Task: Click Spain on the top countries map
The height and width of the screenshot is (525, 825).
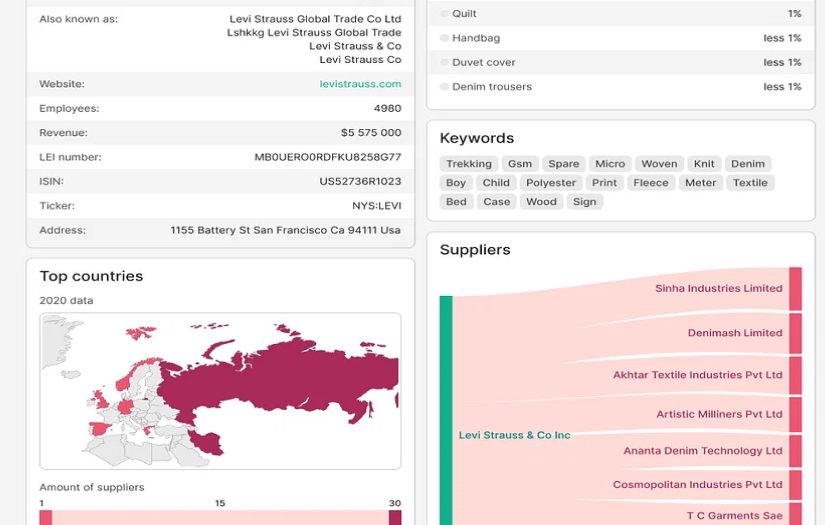Action: pyautogui.click(x=100, y=429)
